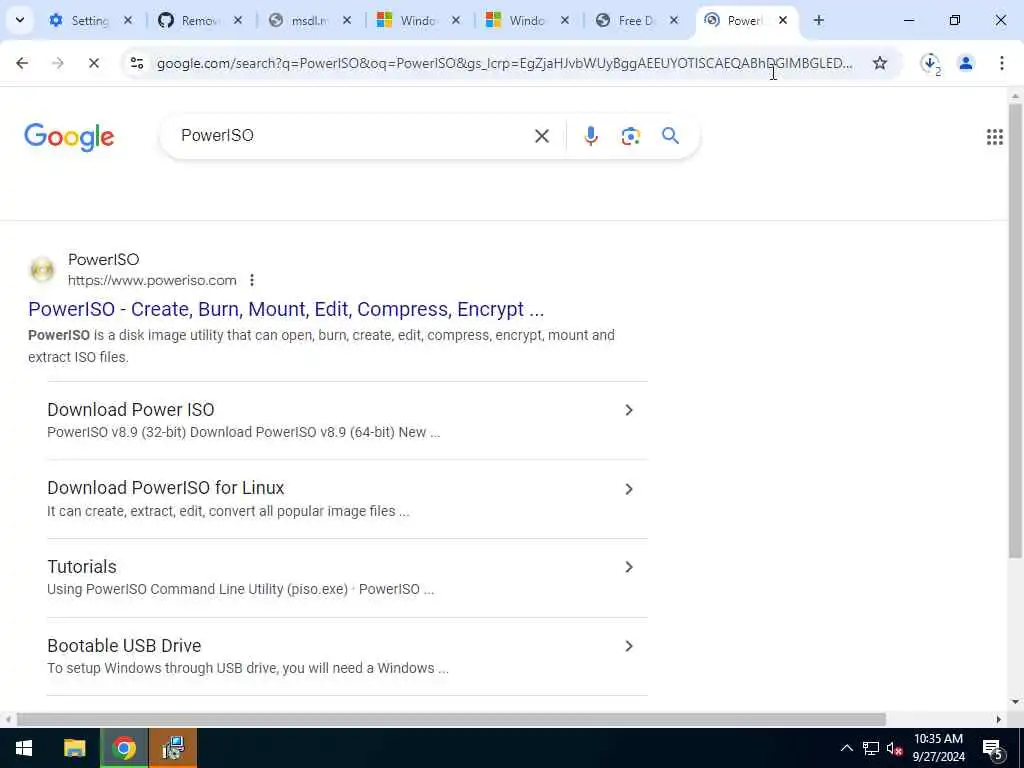The image size is (1024, 768).
Task: Click the blue magnifier search icon
Action: tap(670, 136)
